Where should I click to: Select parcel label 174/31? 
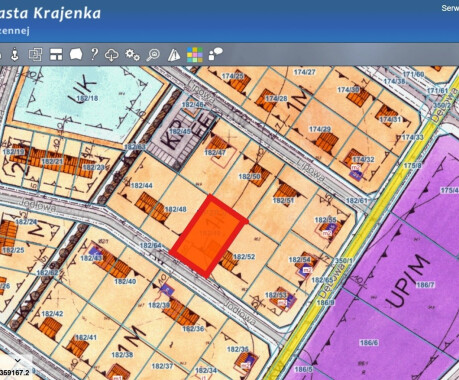390,119
